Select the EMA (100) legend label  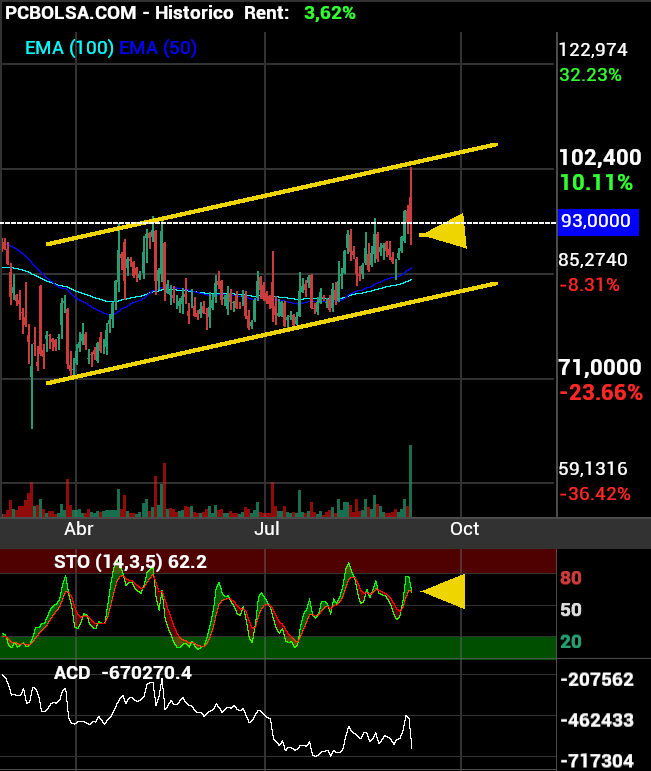click(x=69, y=48)
